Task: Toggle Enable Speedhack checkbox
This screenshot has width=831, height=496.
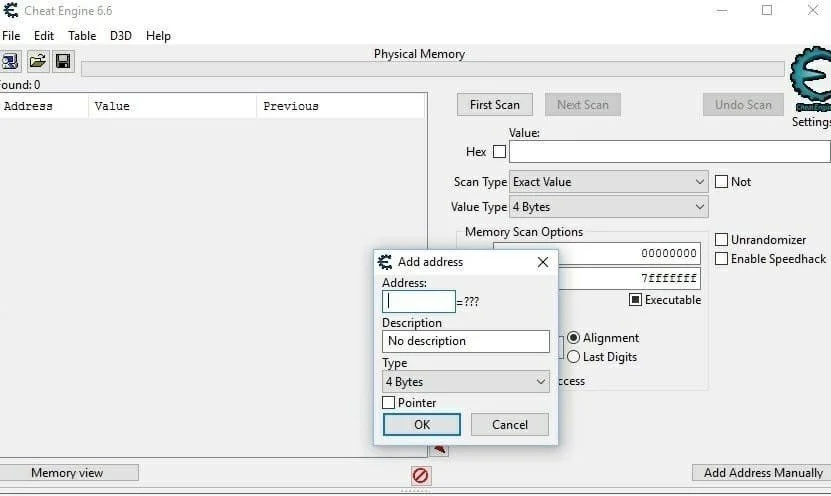Action: (x=721, y=259)
